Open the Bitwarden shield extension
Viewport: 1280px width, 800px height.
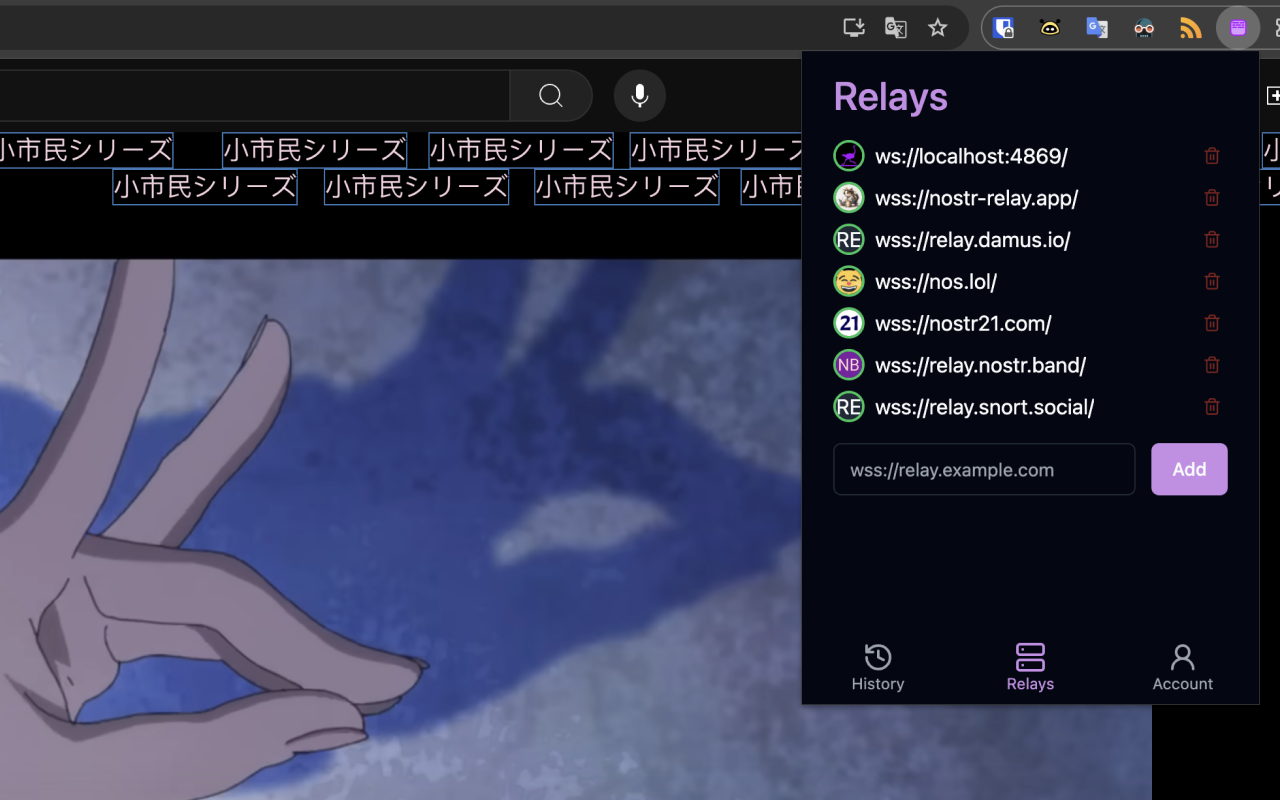tap(1003, 28)
